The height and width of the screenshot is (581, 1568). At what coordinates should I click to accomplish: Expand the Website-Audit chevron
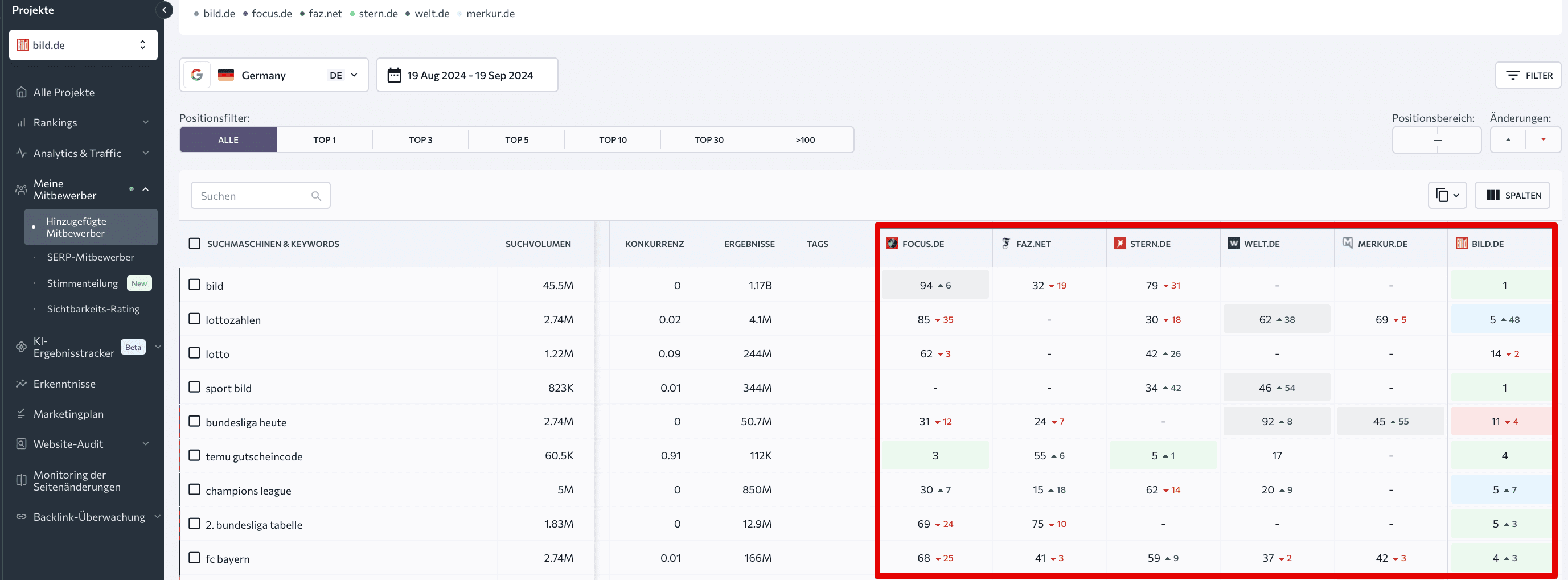(x=146, y=444)
